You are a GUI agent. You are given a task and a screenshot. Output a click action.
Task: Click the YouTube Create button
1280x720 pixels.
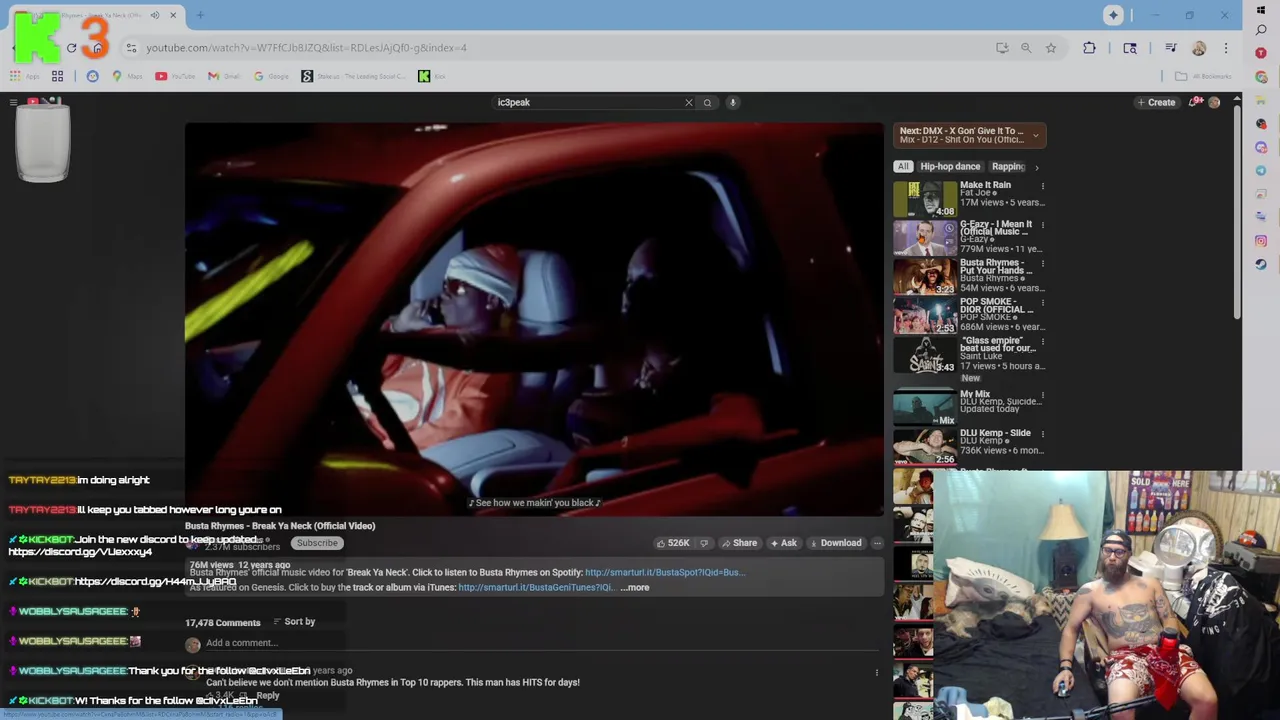coord(1156,102)
